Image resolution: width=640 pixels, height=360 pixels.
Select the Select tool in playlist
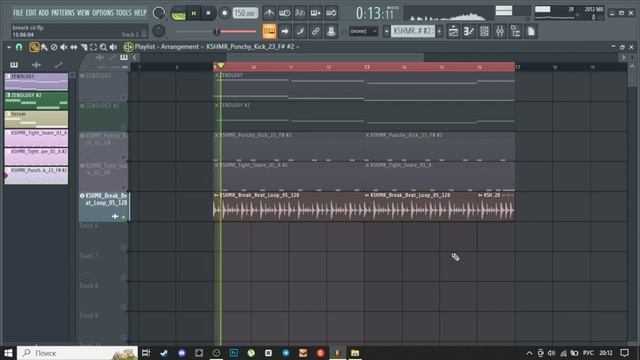93,47
